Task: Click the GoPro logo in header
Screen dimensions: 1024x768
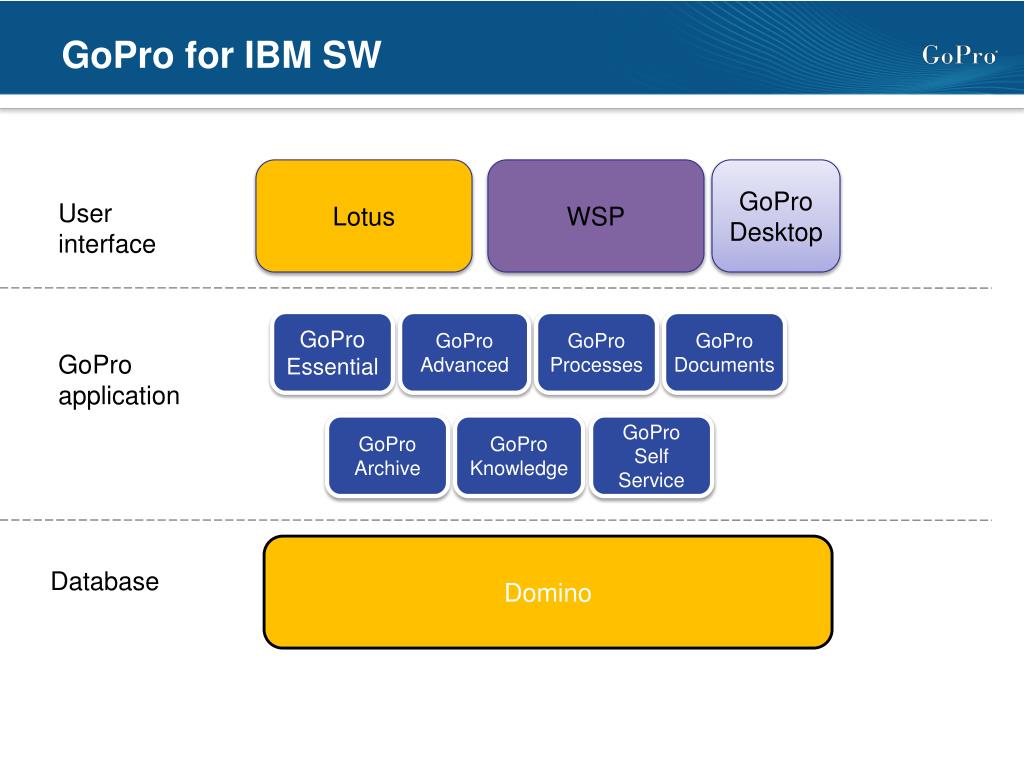Action: (959, 55)
